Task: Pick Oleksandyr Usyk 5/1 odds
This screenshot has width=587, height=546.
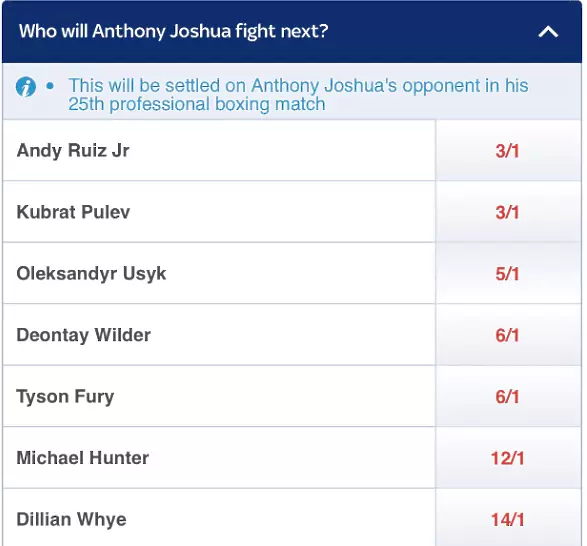Action: pos(508,273)
